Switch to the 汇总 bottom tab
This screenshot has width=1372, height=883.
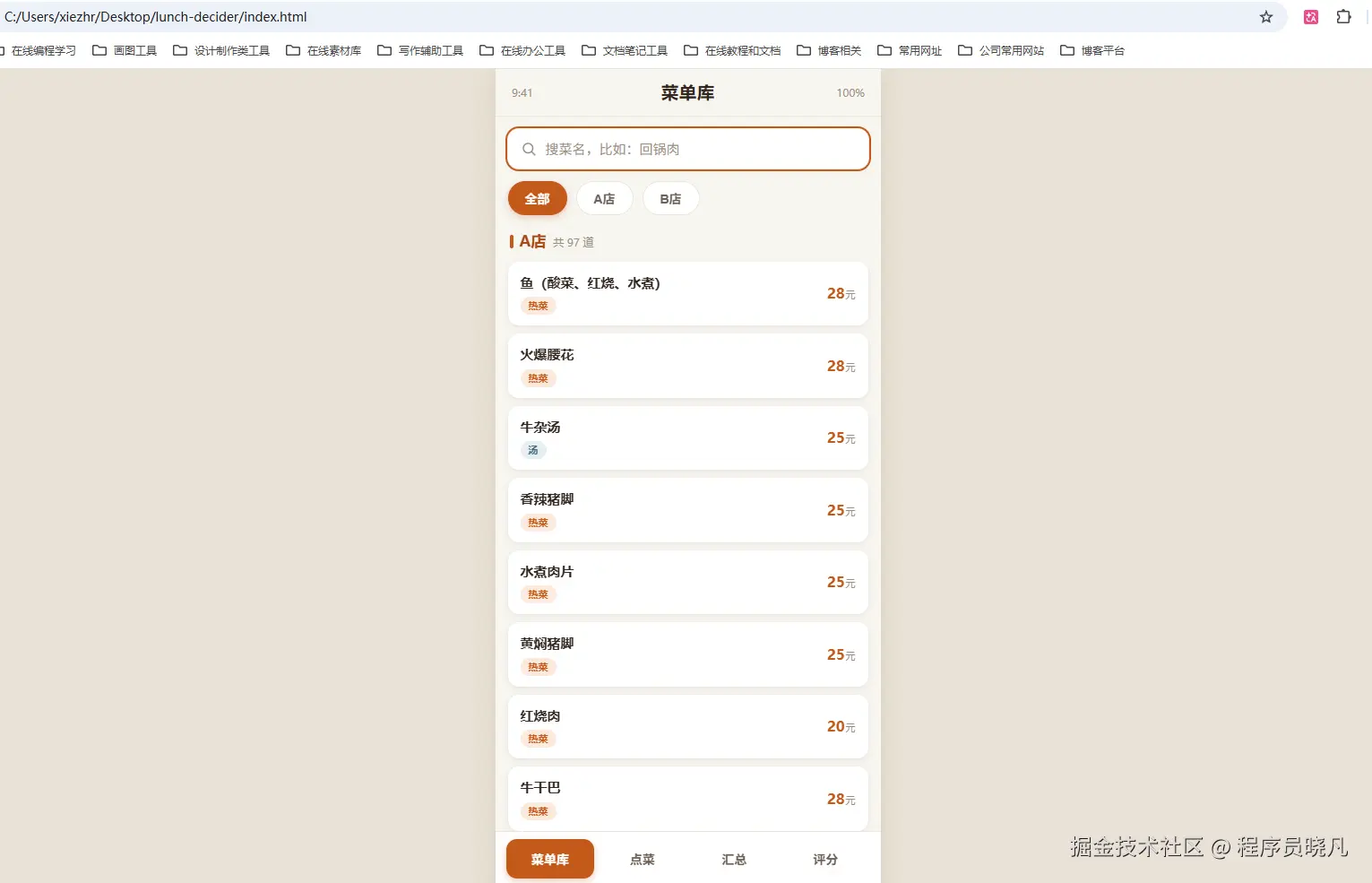(x=734, y=859)
